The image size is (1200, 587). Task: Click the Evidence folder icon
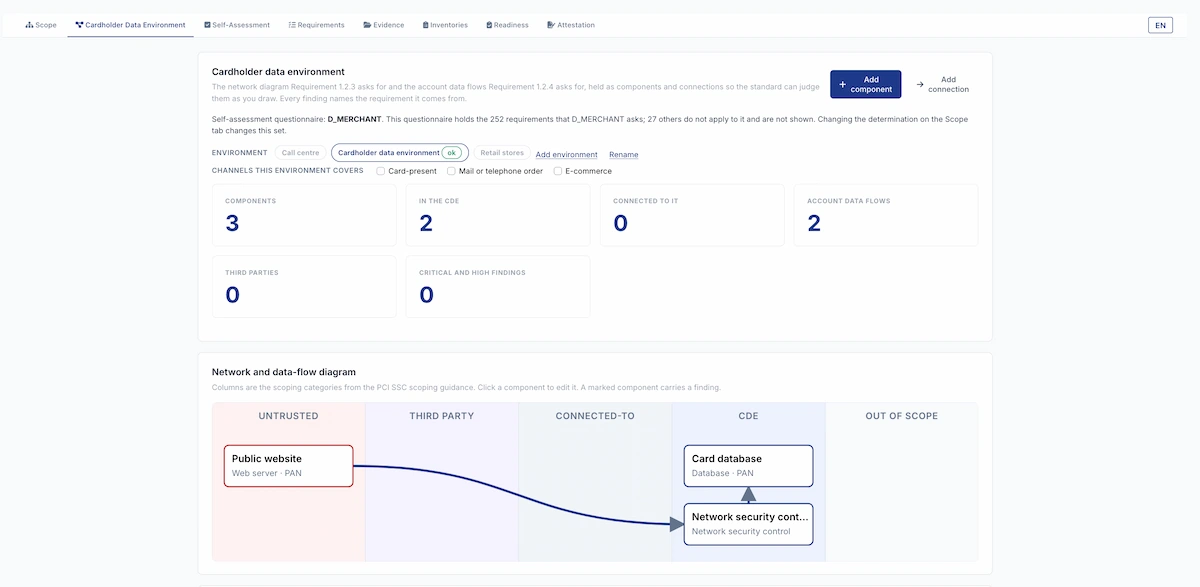pos(367,25)
